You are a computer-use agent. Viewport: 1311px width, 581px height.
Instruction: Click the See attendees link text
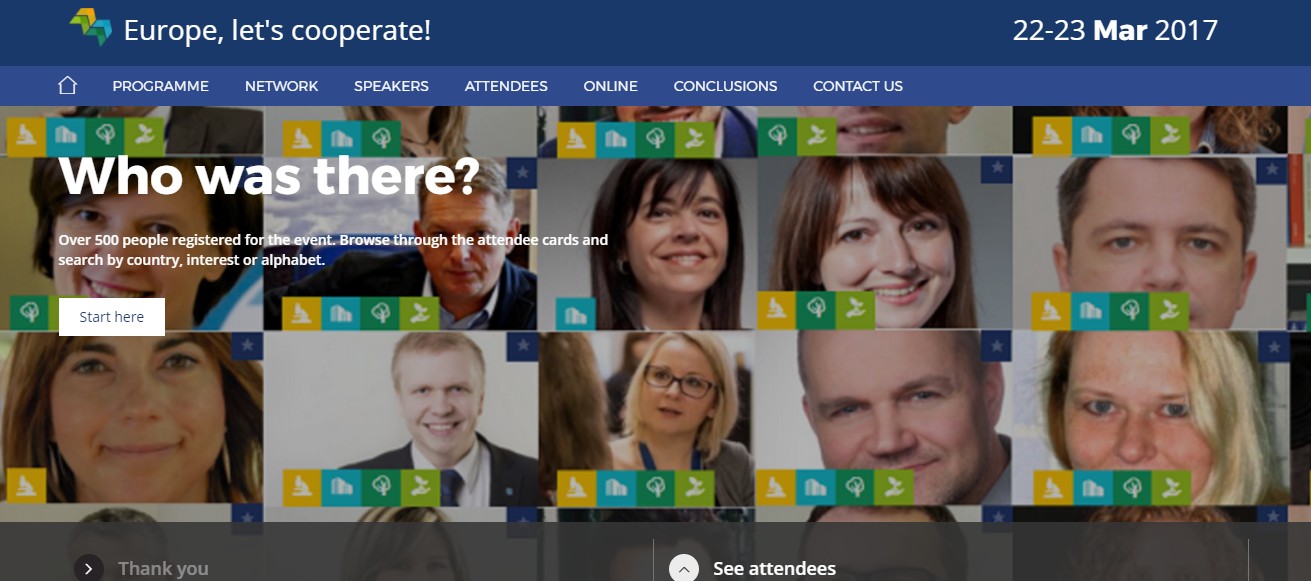point(774,569)
